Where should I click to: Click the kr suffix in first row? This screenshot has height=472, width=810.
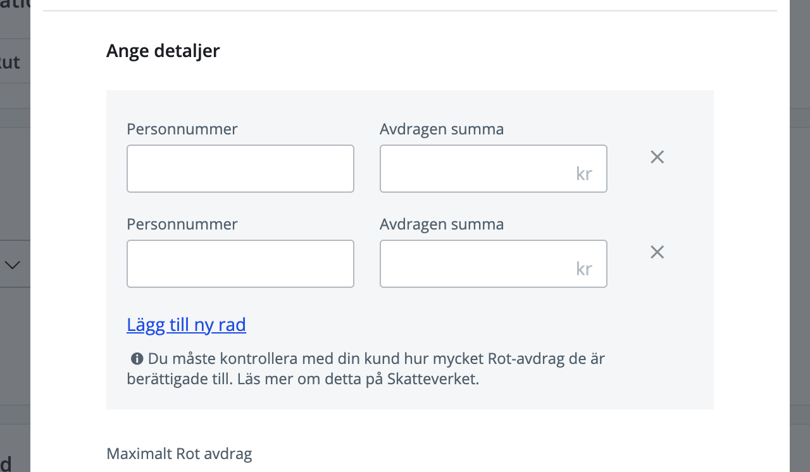584,174
